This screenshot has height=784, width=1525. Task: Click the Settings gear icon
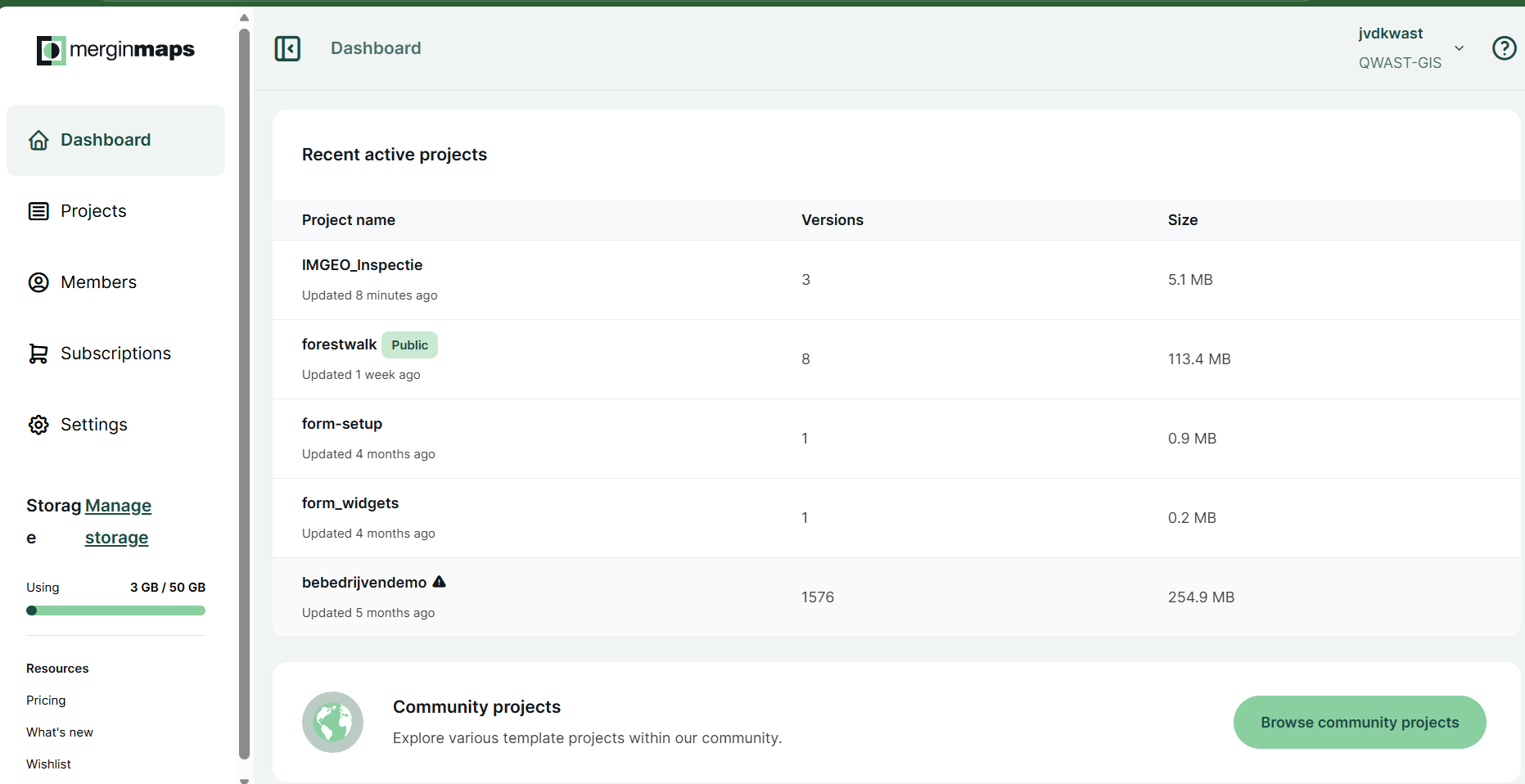pos(38,425)
